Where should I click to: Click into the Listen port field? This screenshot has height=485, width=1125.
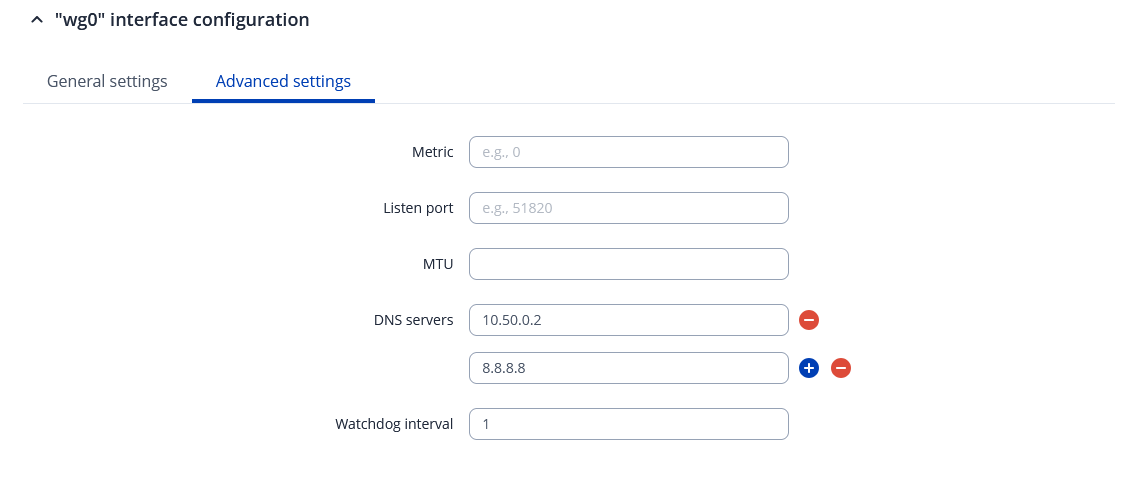(628, 208)
